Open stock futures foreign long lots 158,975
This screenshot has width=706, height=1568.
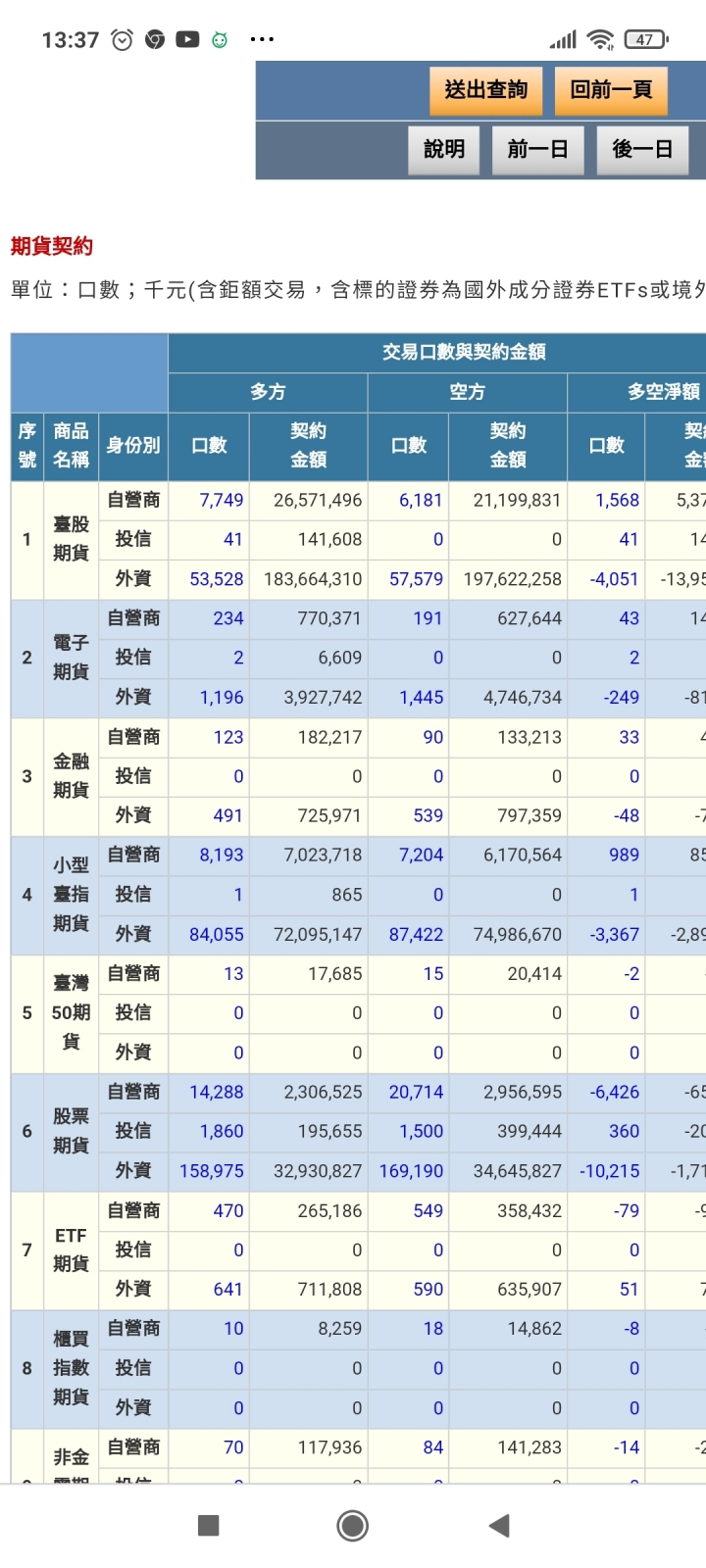pos(212,1171)
